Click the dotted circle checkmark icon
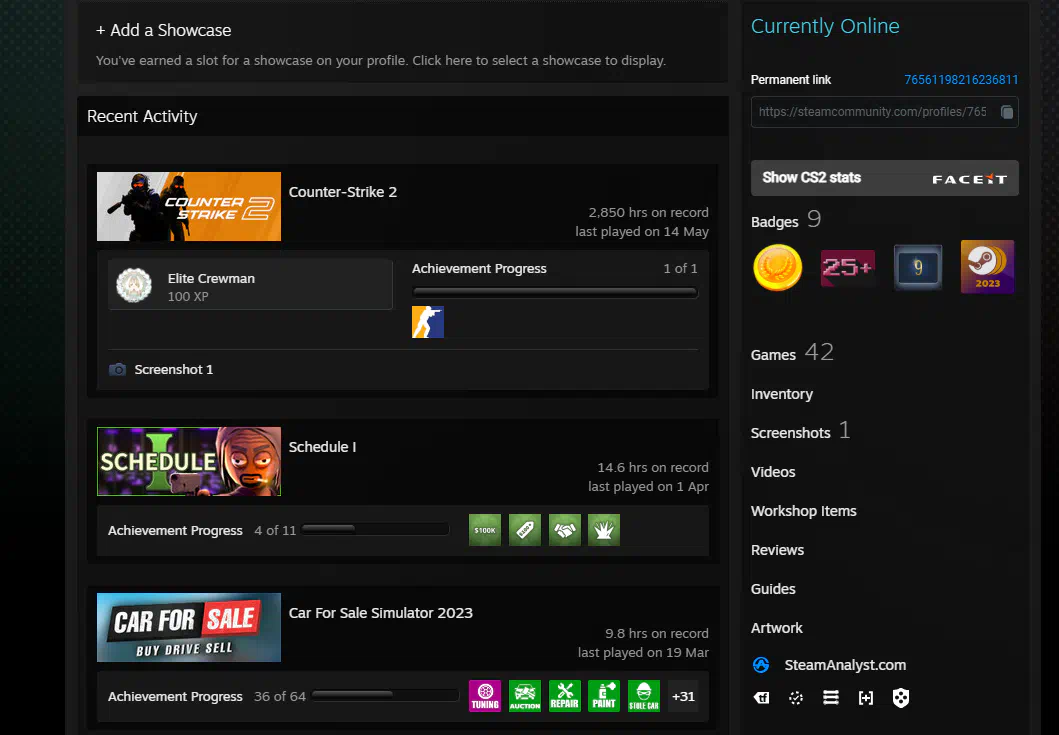1059x735 pixels. tap(796, 698)
